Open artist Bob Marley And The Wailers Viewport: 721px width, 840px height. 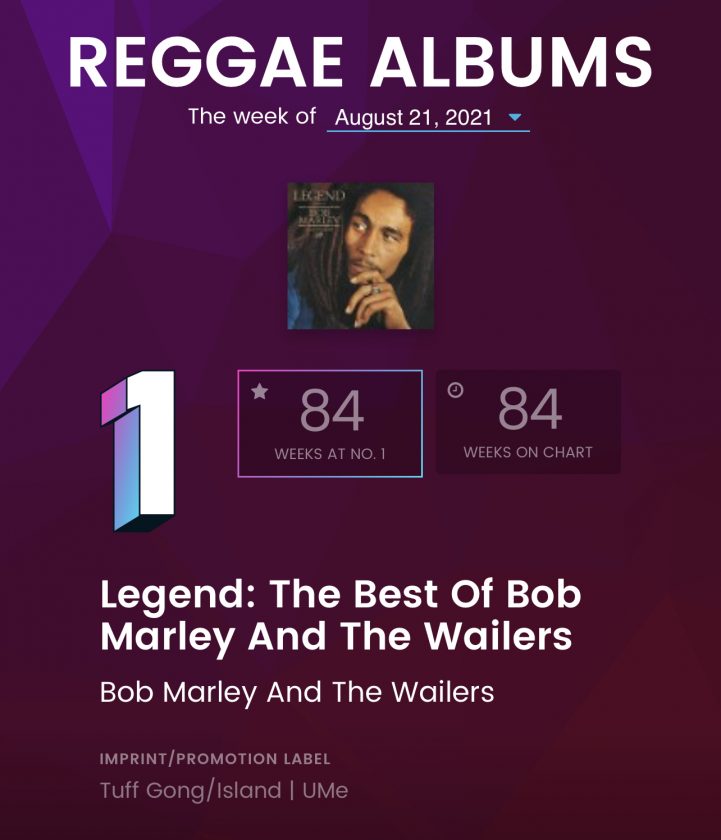pos(297,692)
